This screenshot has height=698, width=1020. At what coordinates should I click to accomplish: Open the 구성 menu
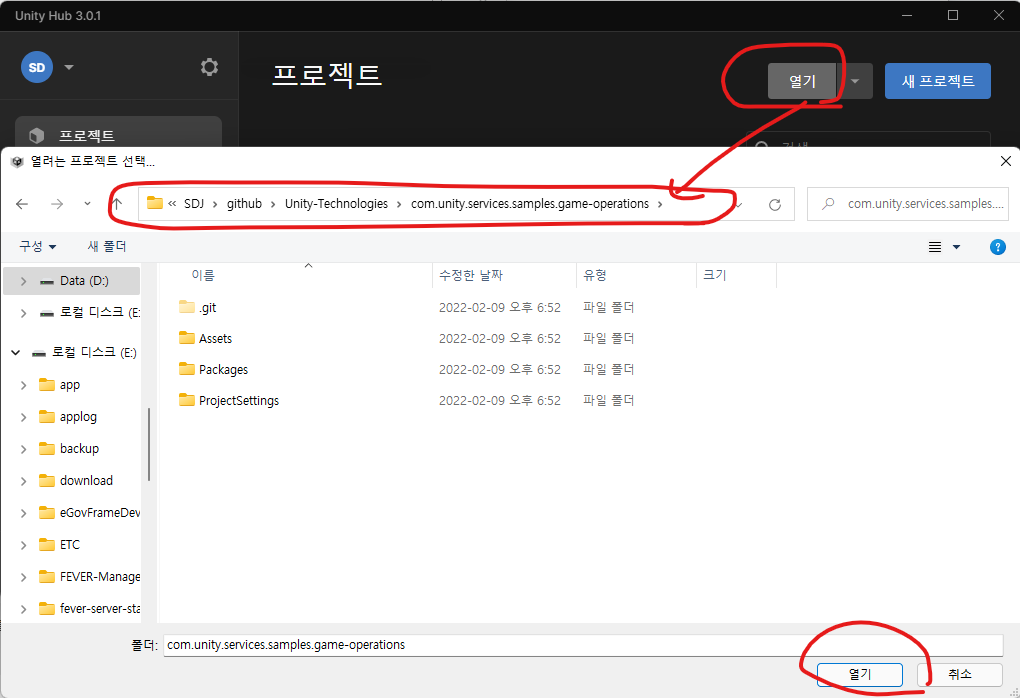coord(37,247)
